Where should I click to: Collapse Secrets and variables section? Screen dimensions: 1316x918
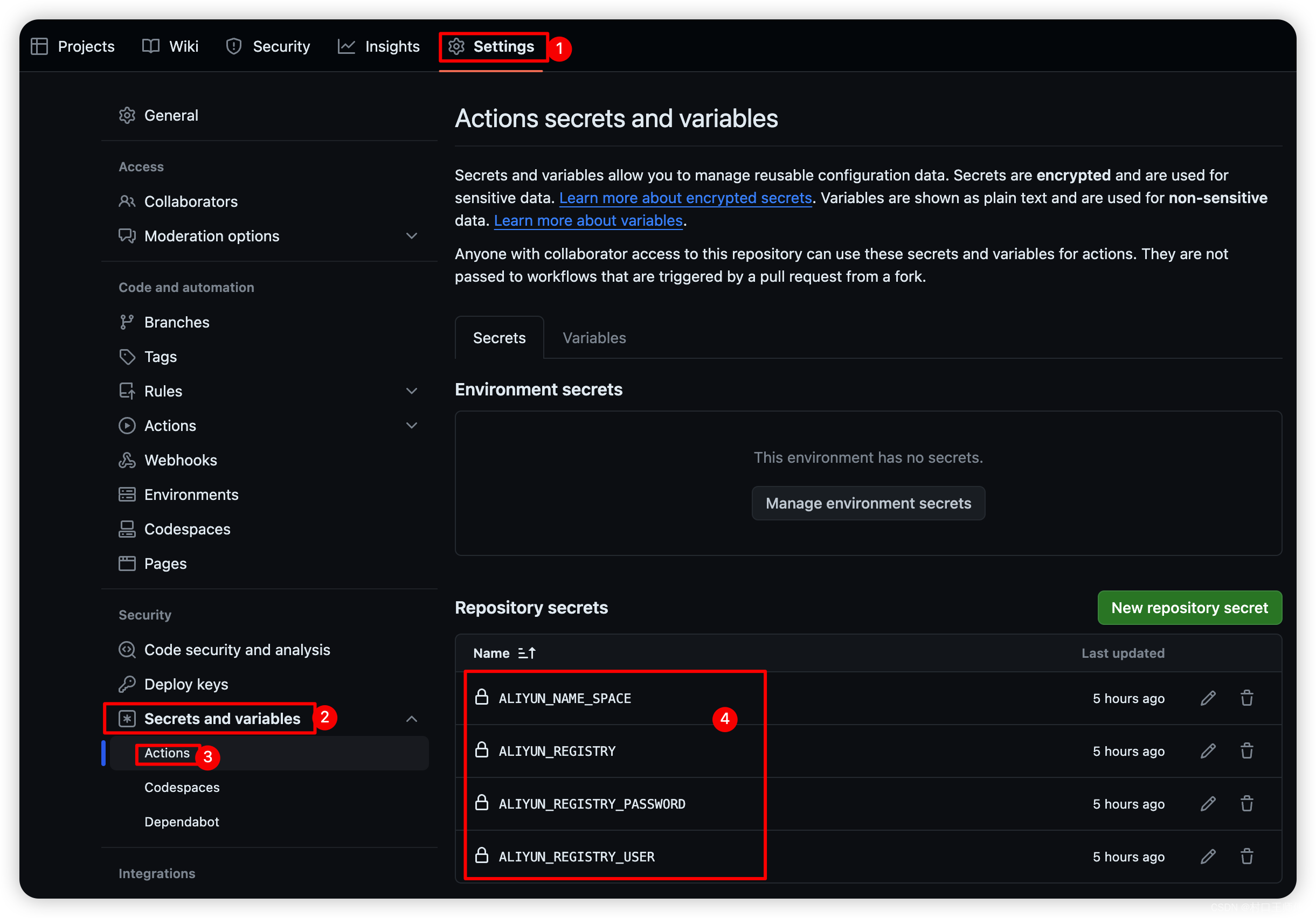point(412,719)
